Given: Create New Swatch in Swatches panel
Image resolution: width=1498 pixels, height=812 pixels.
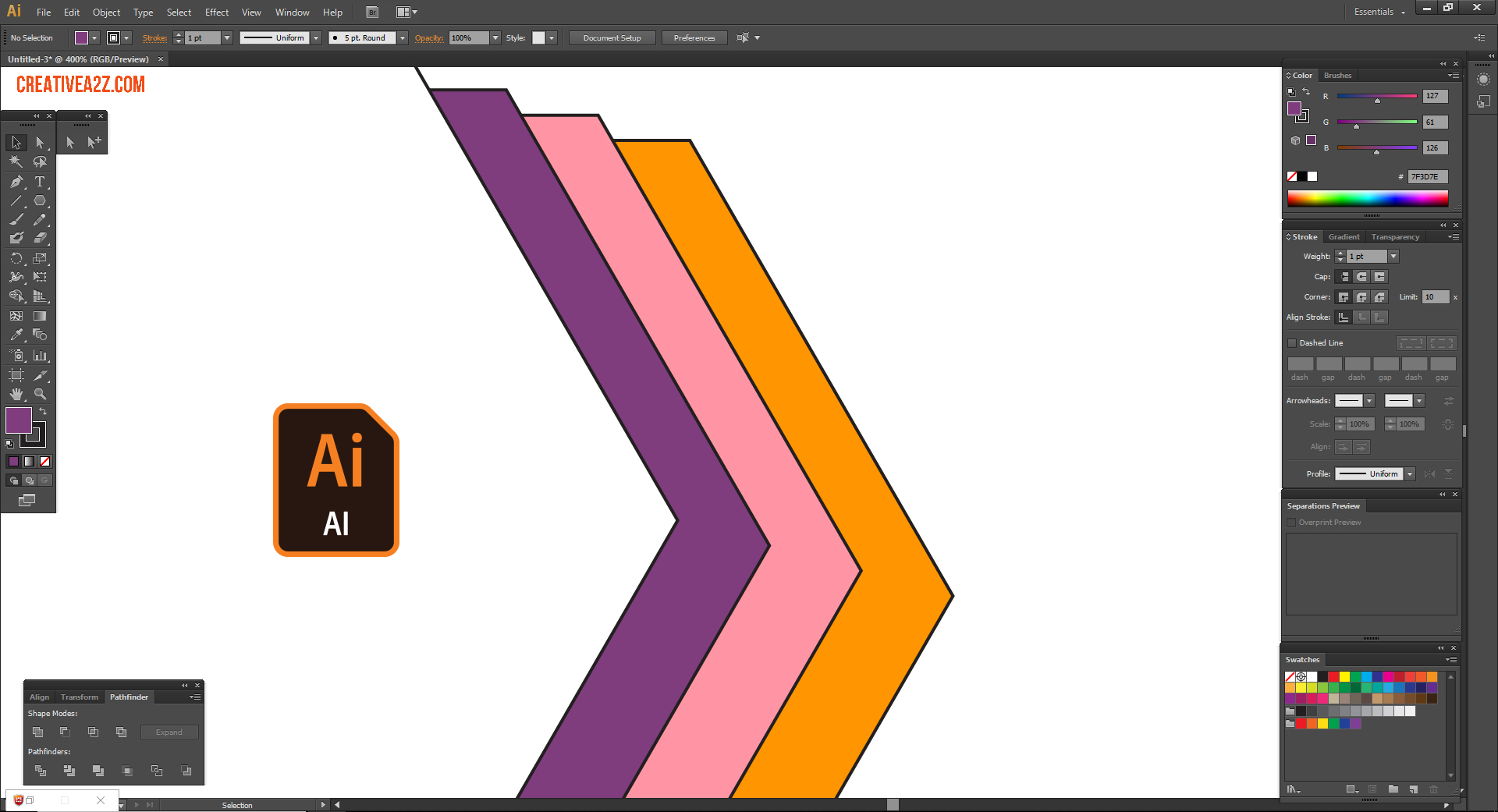Looking at the screenshot, I should click(x=1413, y=789).
